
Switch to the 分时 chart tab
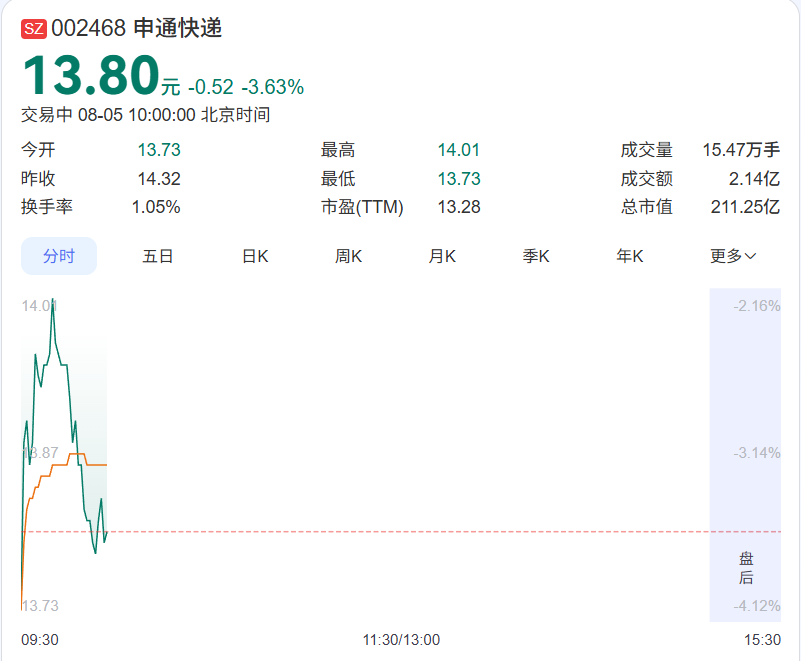pyautogui.click(x=59, y=256)
